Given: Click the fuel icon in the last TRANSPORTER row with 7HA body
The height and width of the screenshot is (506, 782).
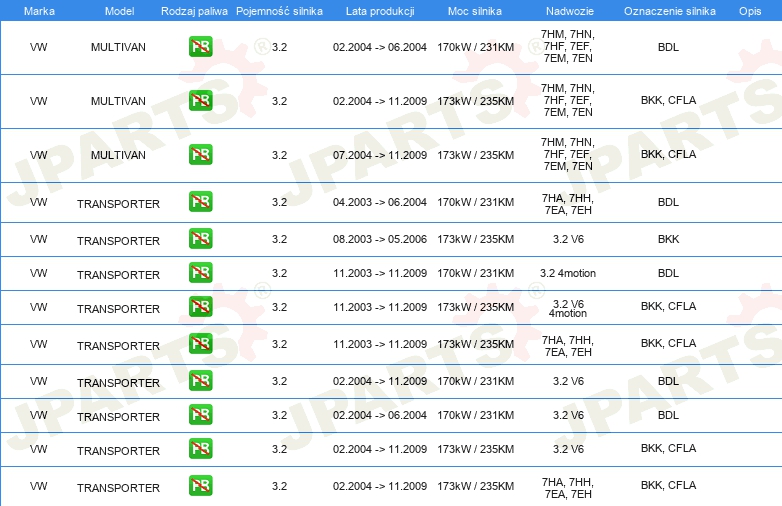Looking at the screenshot, I should click(200, 486).
